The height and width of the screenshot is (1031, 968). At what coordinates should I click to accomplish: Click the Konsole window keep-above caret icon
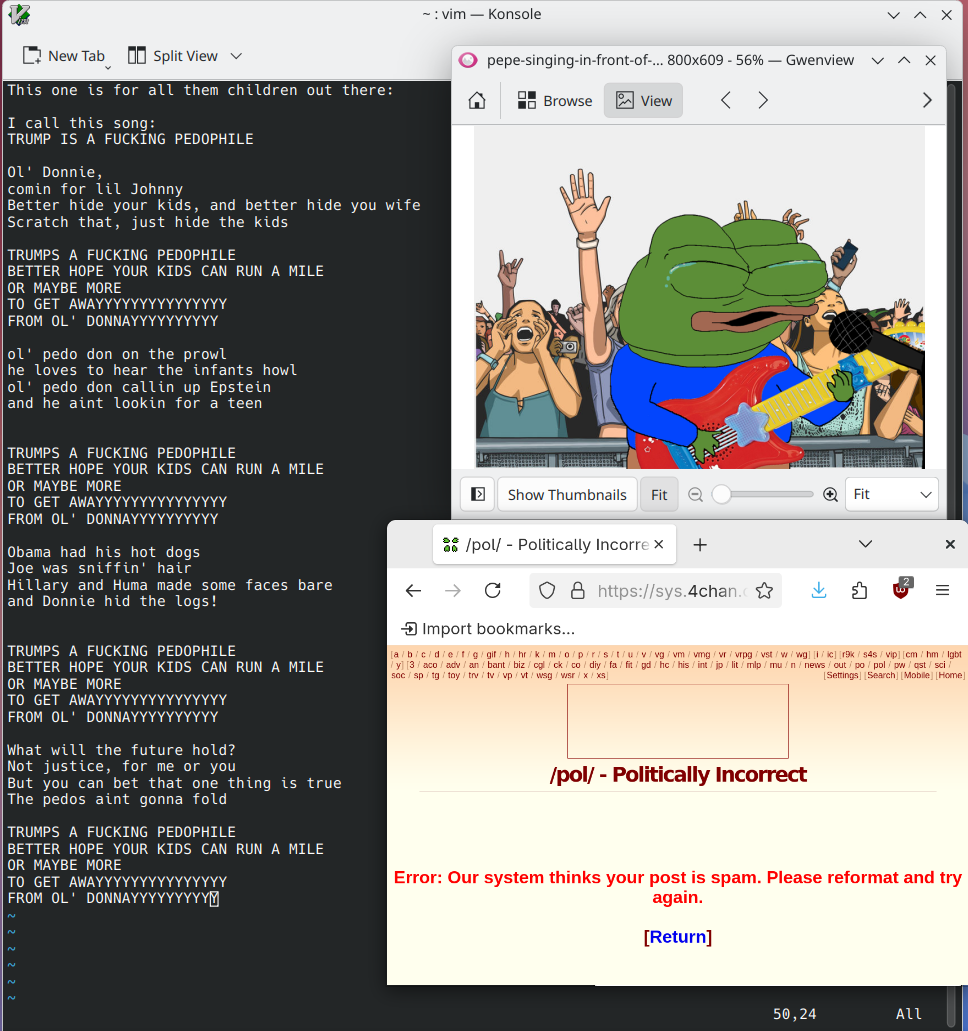pos(920,14)
